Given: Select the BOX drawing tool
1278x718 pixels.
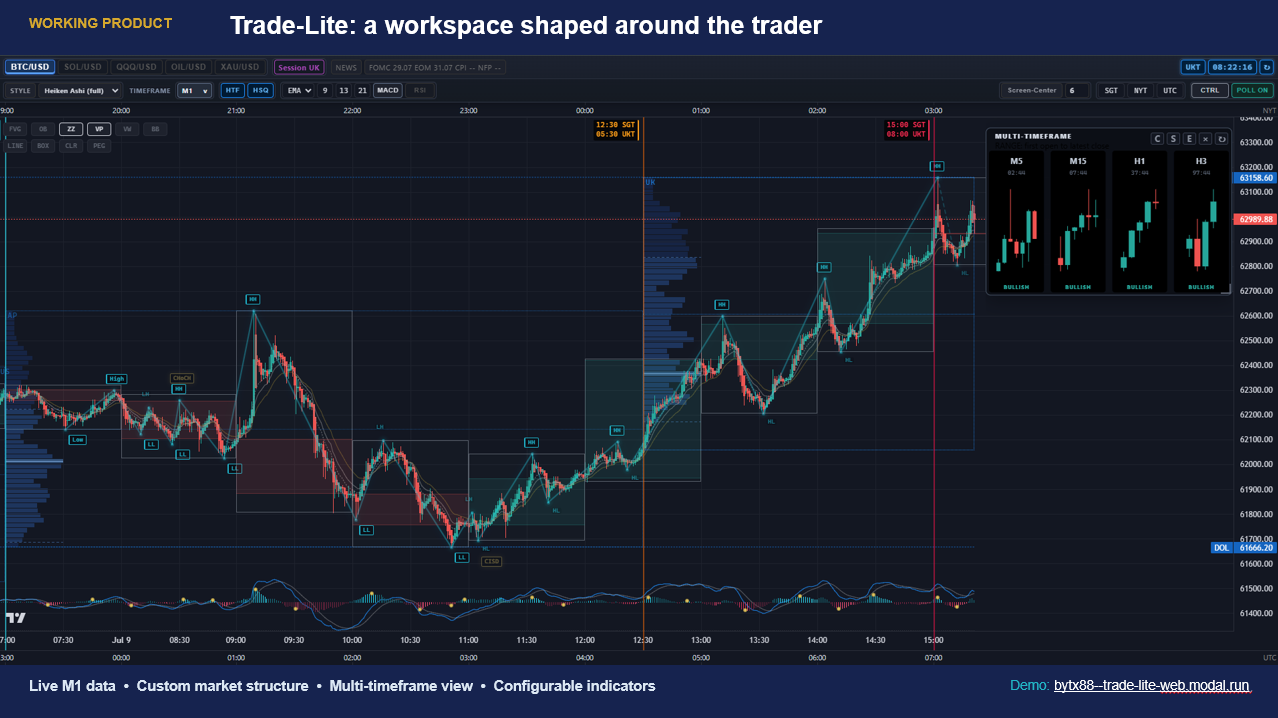Looking at the screenshot, I should (43, 145).
